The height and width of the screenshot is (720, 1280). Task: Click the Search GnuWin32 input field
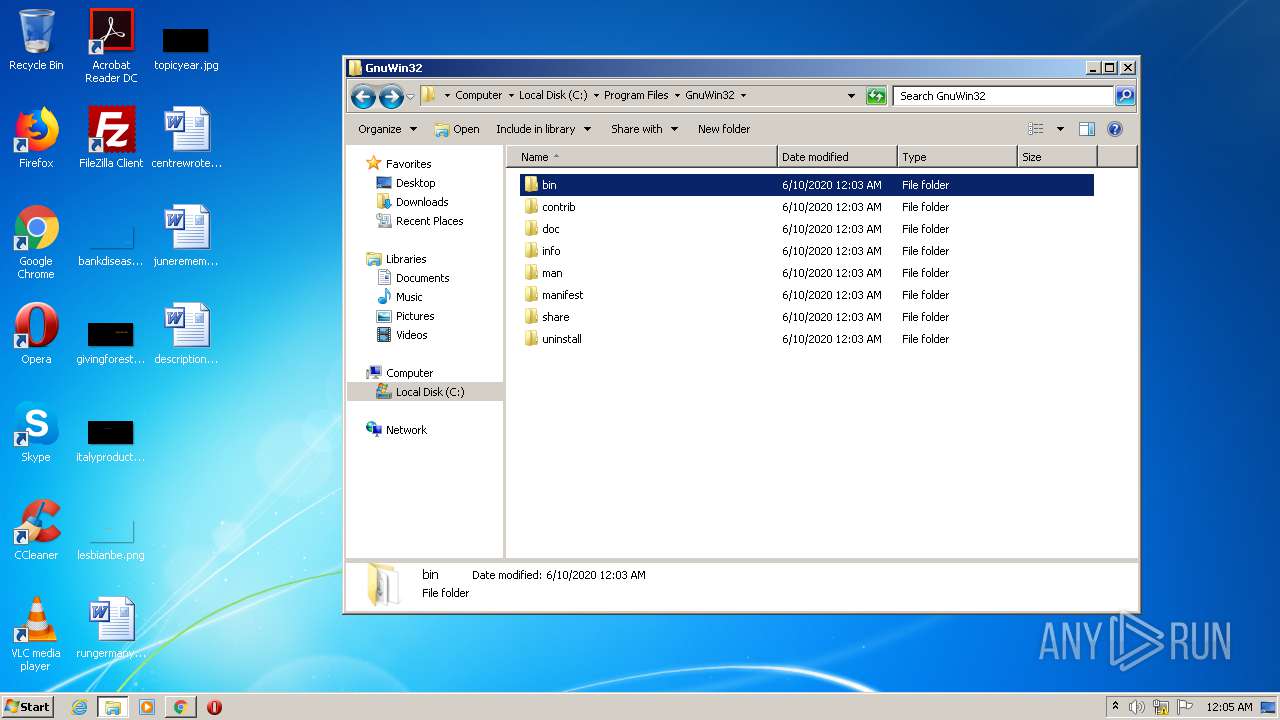click(x=1003, y=96)
